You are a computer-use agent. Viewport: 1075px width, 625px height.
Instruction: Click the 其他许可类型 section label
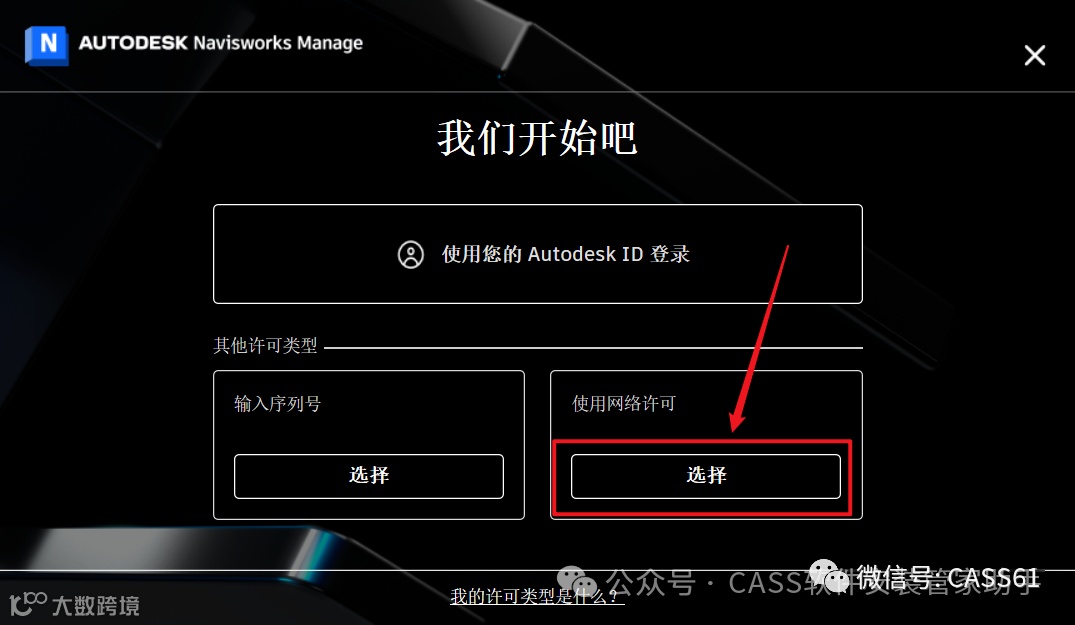(265, 345)
